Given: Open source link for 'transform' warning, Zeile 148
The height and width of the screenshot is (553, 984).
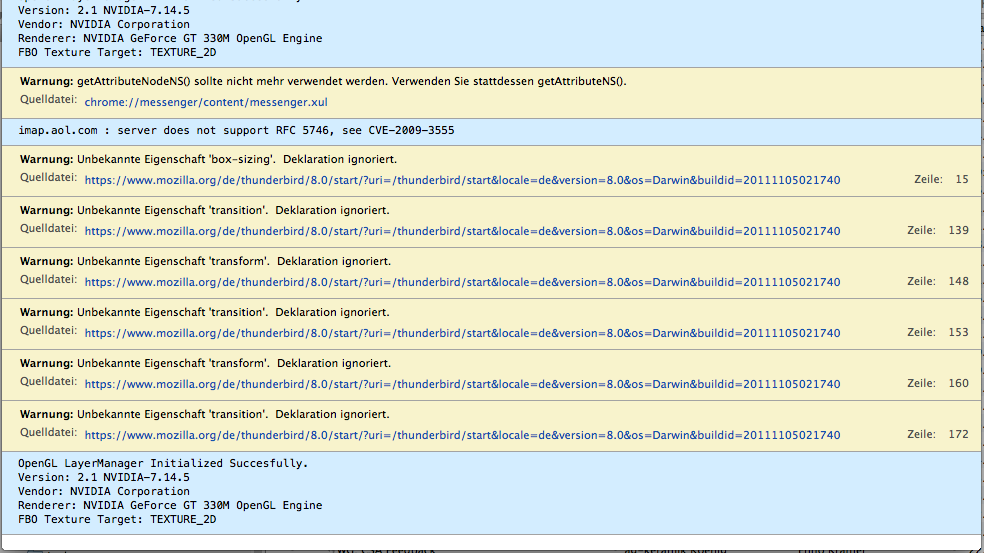Looking at the screenshot, I should [462, 282].
